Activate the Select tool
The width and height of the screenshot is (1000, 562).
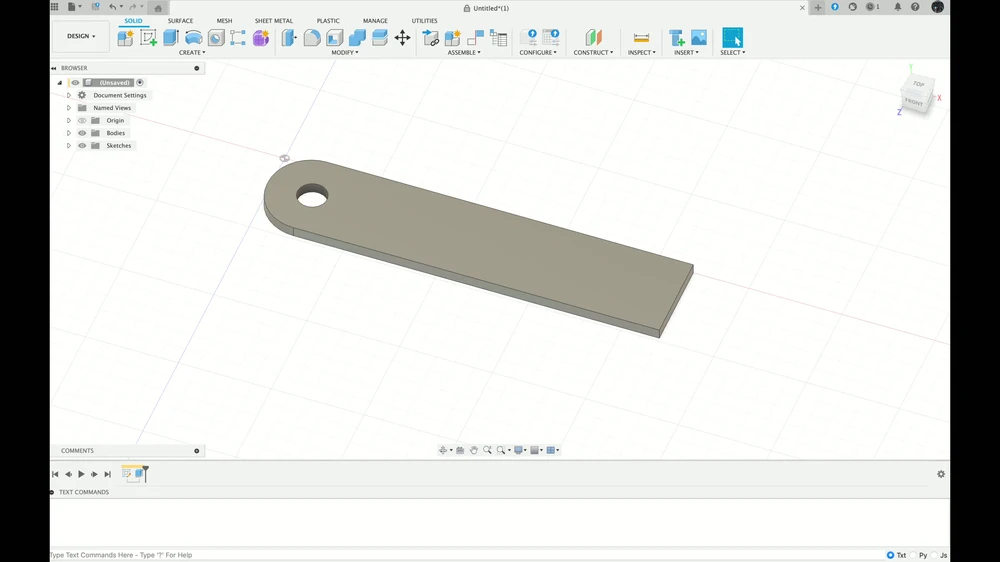point(732,38)
